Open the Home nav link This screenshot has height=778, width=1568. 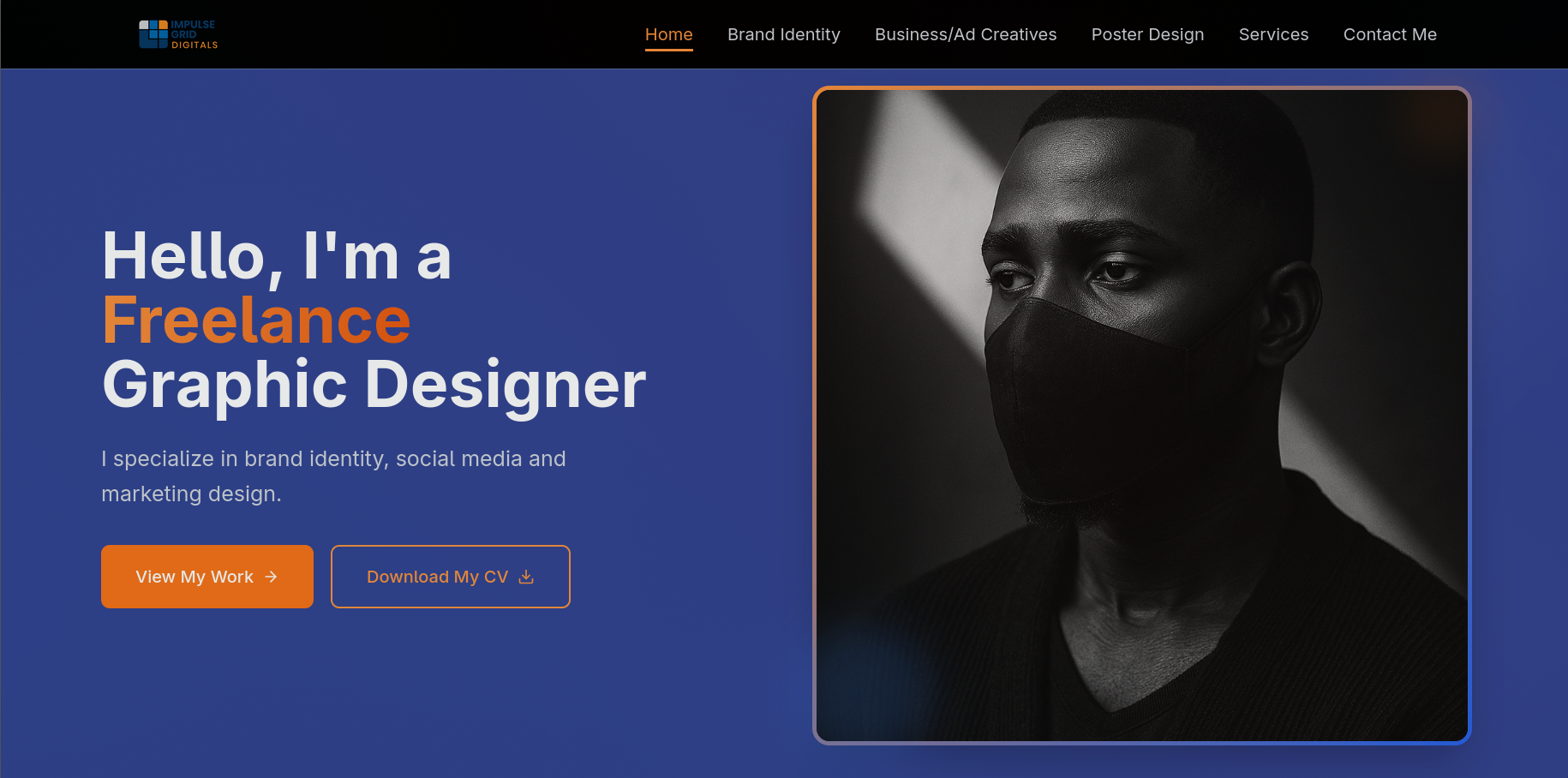(669, 34)
